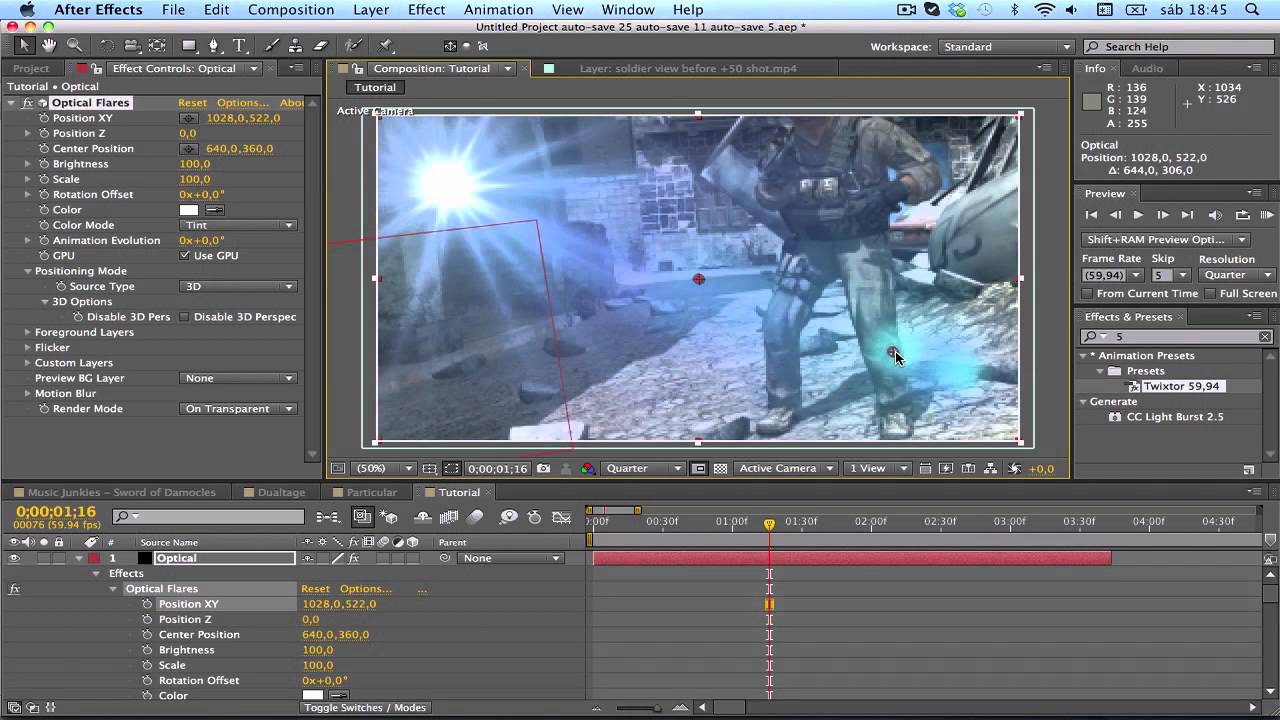1280x720 pixels.
Task: Select the Clone Stamp tool
Action: (x=296, y=46)
